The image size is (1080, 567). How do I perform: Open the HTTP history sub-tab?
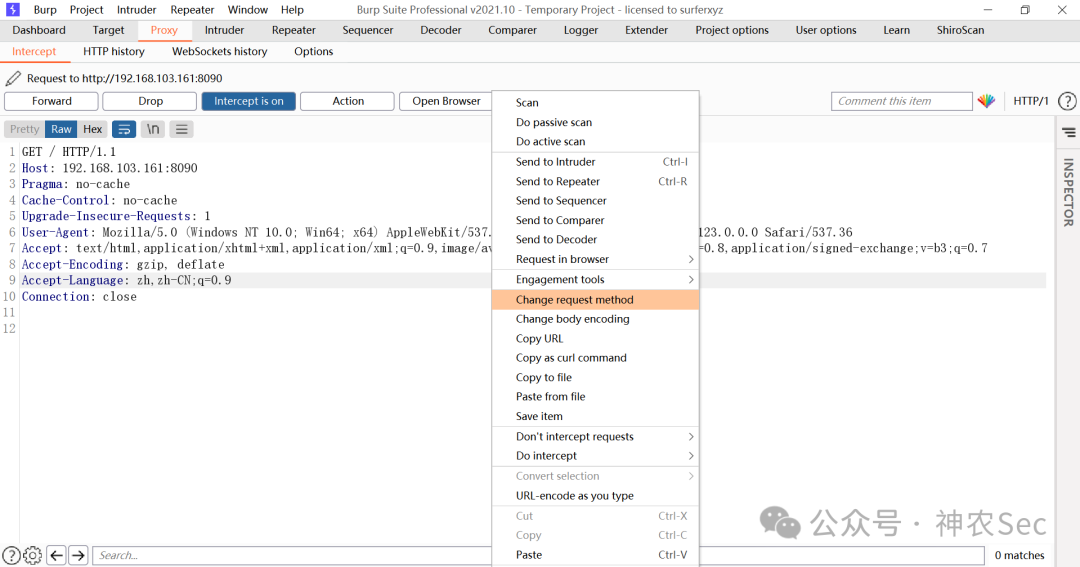click(x=114, y=52)
